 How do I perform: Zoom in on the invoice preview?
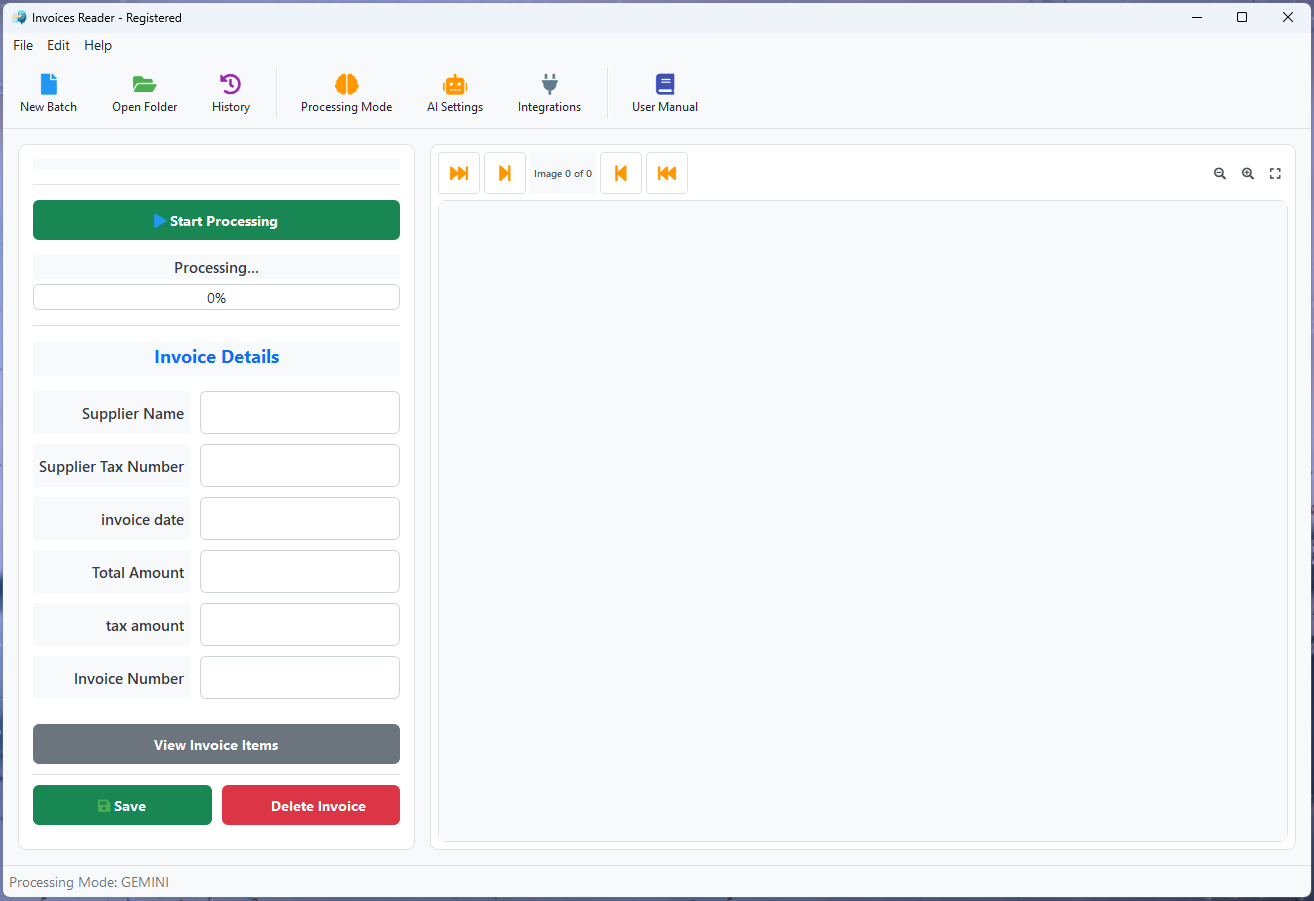pyautogui.click(x=1248, y=173)
